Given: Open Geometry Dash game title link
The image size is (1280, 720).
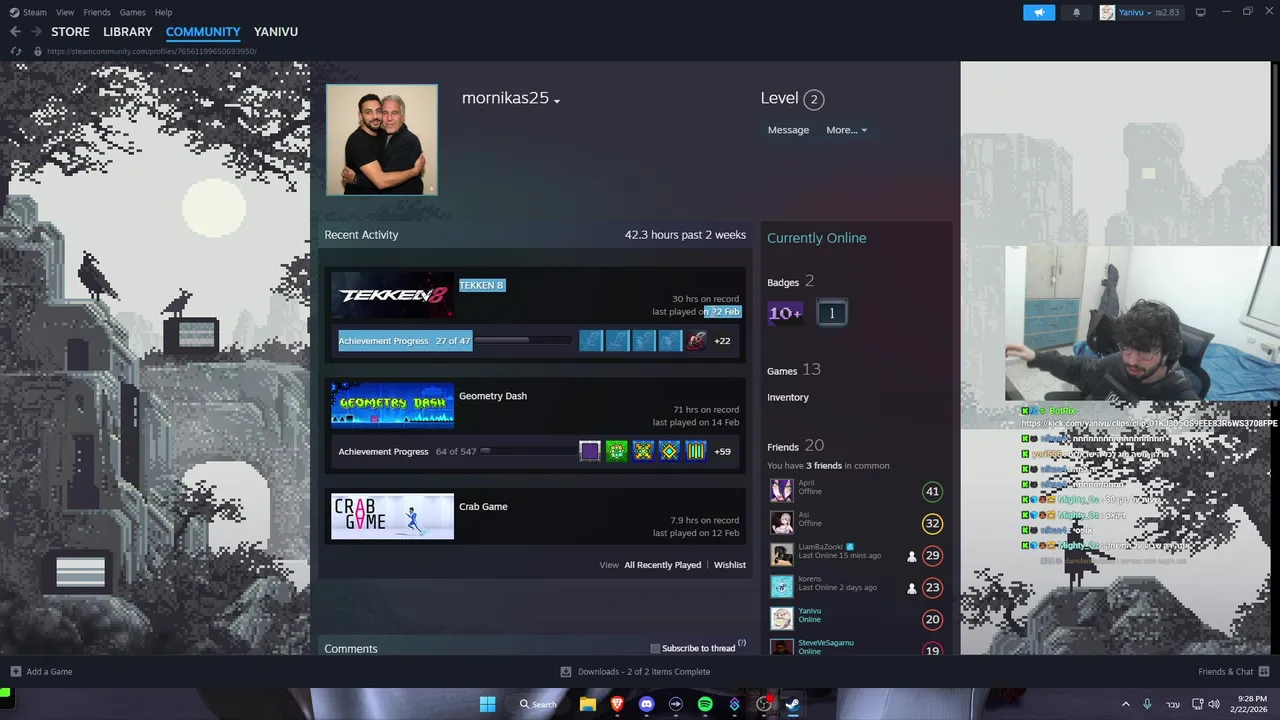Looking at the screenshot, I should coord(493,396).
